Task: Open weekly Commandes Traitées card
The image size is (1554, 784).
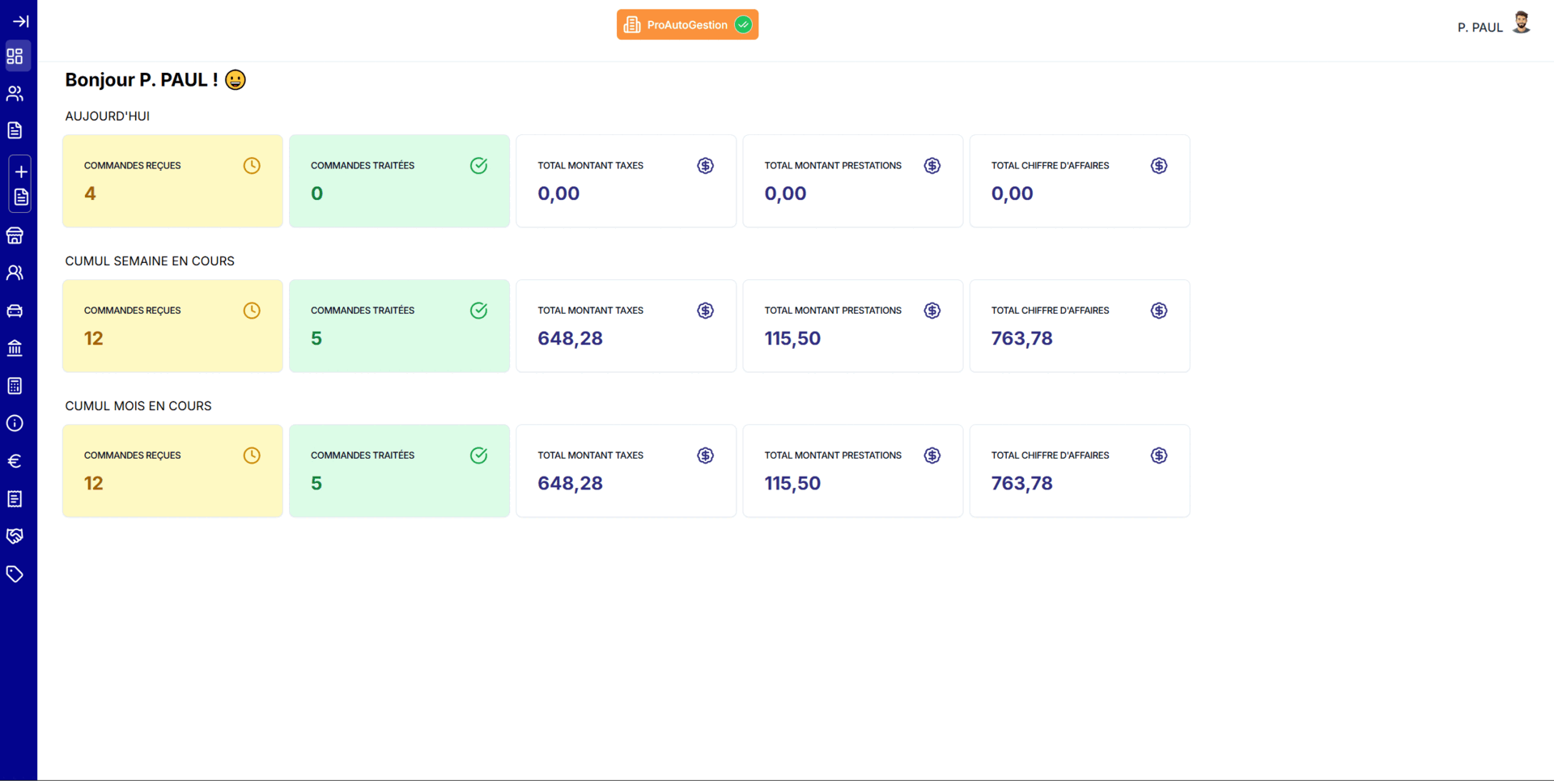Action: click(399, 326)
